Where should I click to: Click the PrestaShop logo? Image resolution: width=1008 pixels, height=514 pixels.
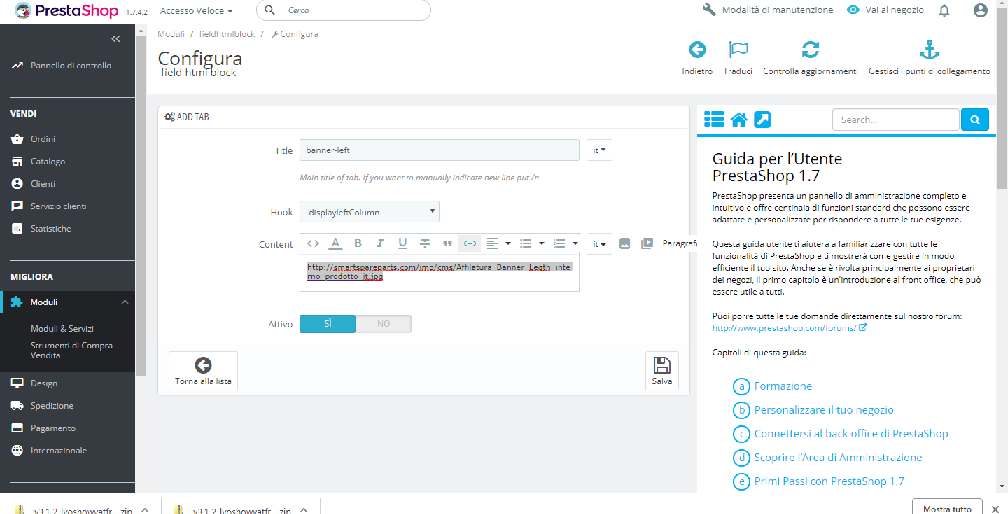point(66,11)
